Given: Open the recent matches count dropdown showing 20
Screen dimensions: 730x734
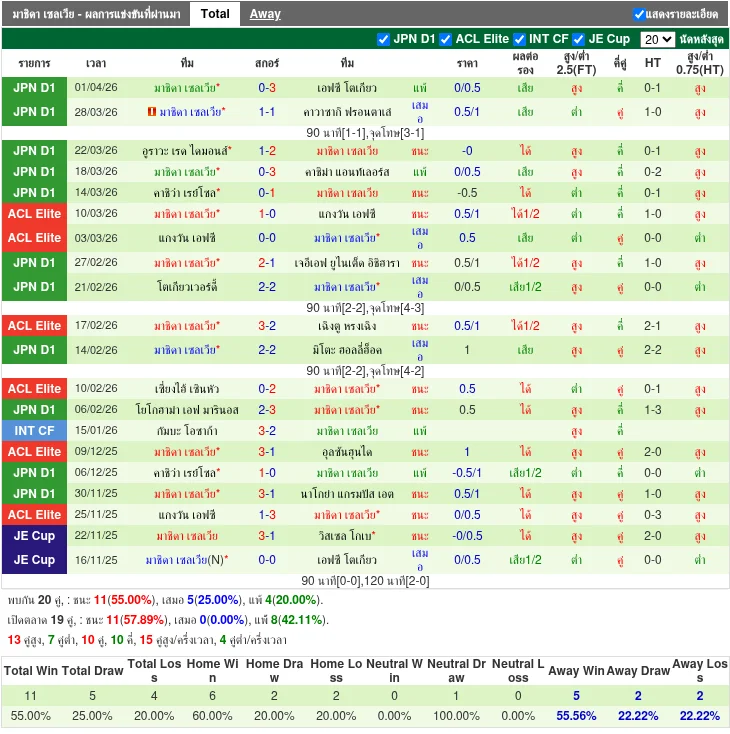Looking at the screenshot, I should pyautogui.click(x=657, y=39).
